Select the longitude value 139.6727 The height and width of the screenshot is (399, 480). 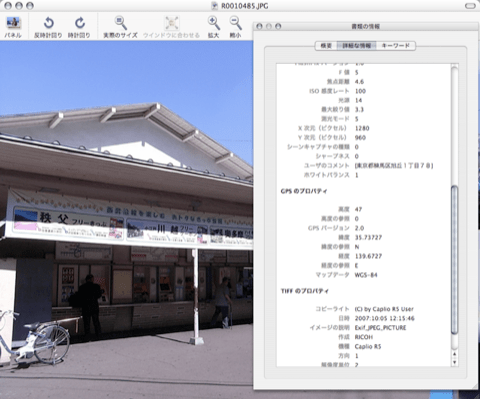click(x=368, y=256)
